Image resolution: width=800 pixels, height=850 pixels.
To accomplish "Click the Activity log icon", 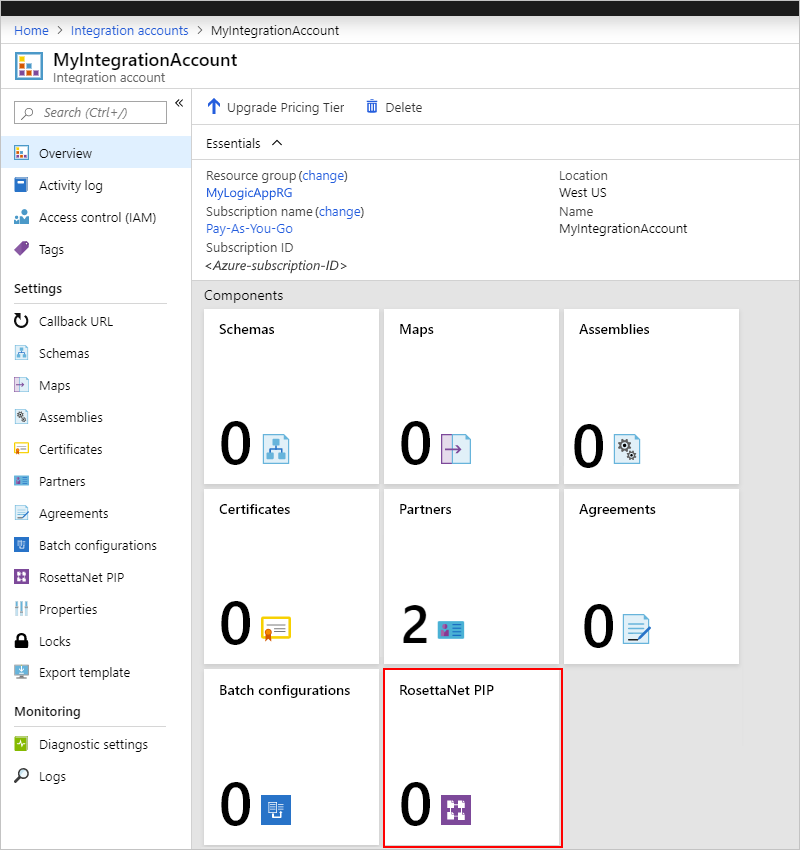I will click(x=21, y=185).
